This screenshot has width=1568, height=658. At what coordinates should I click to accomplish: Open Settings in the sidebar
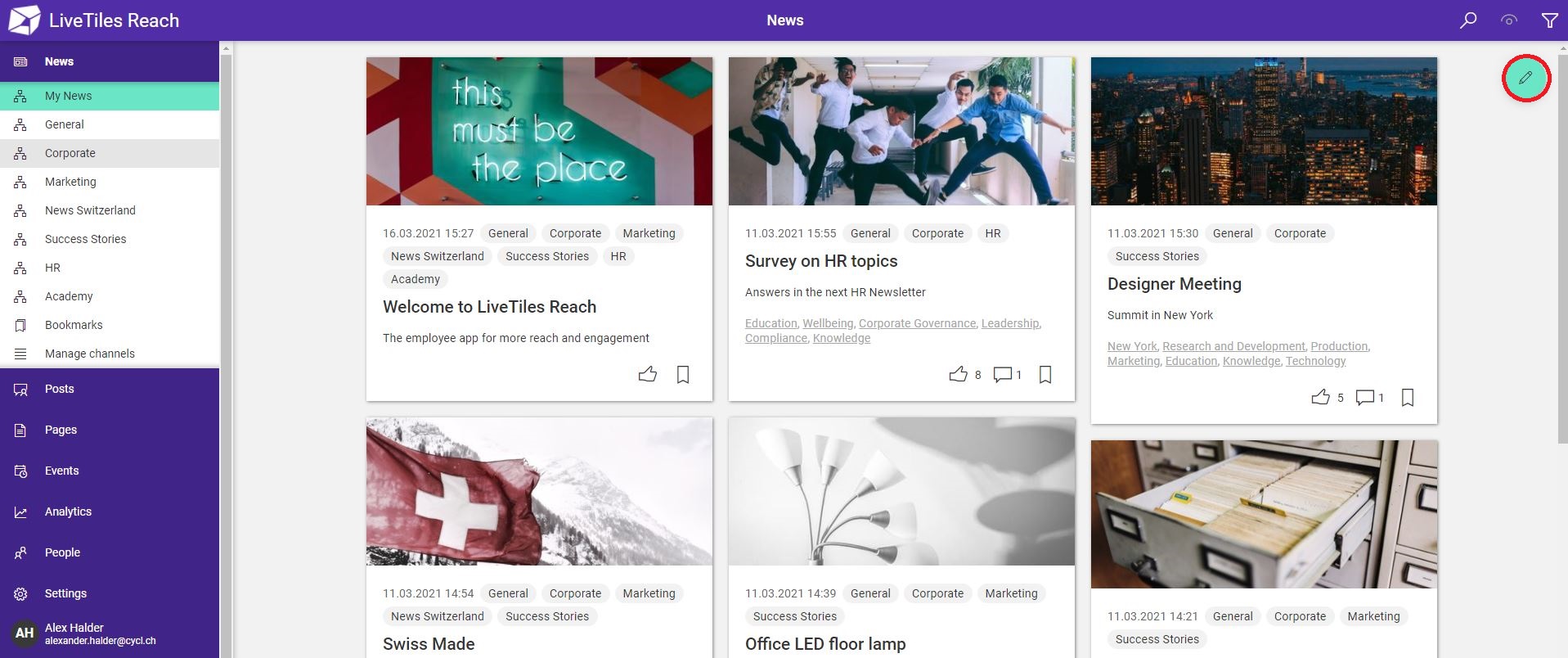point(110,593)
